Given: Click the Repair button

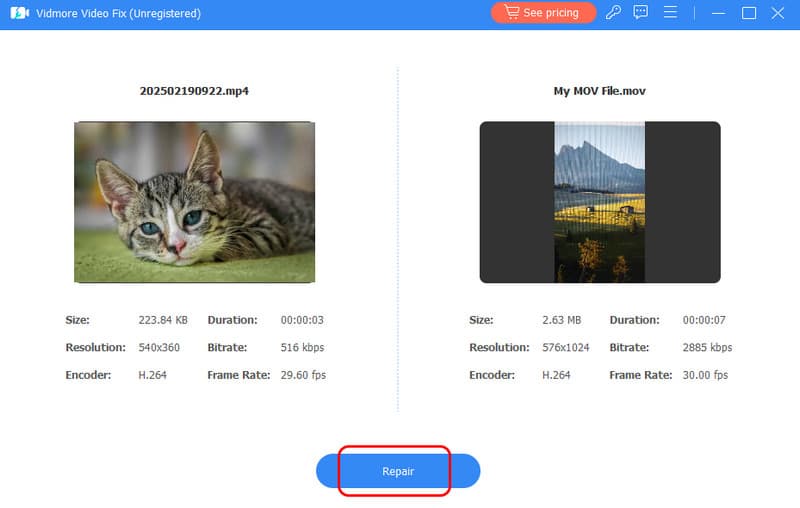Looking at the screenshot, I should pyautogui.click(x=398, y=471).
